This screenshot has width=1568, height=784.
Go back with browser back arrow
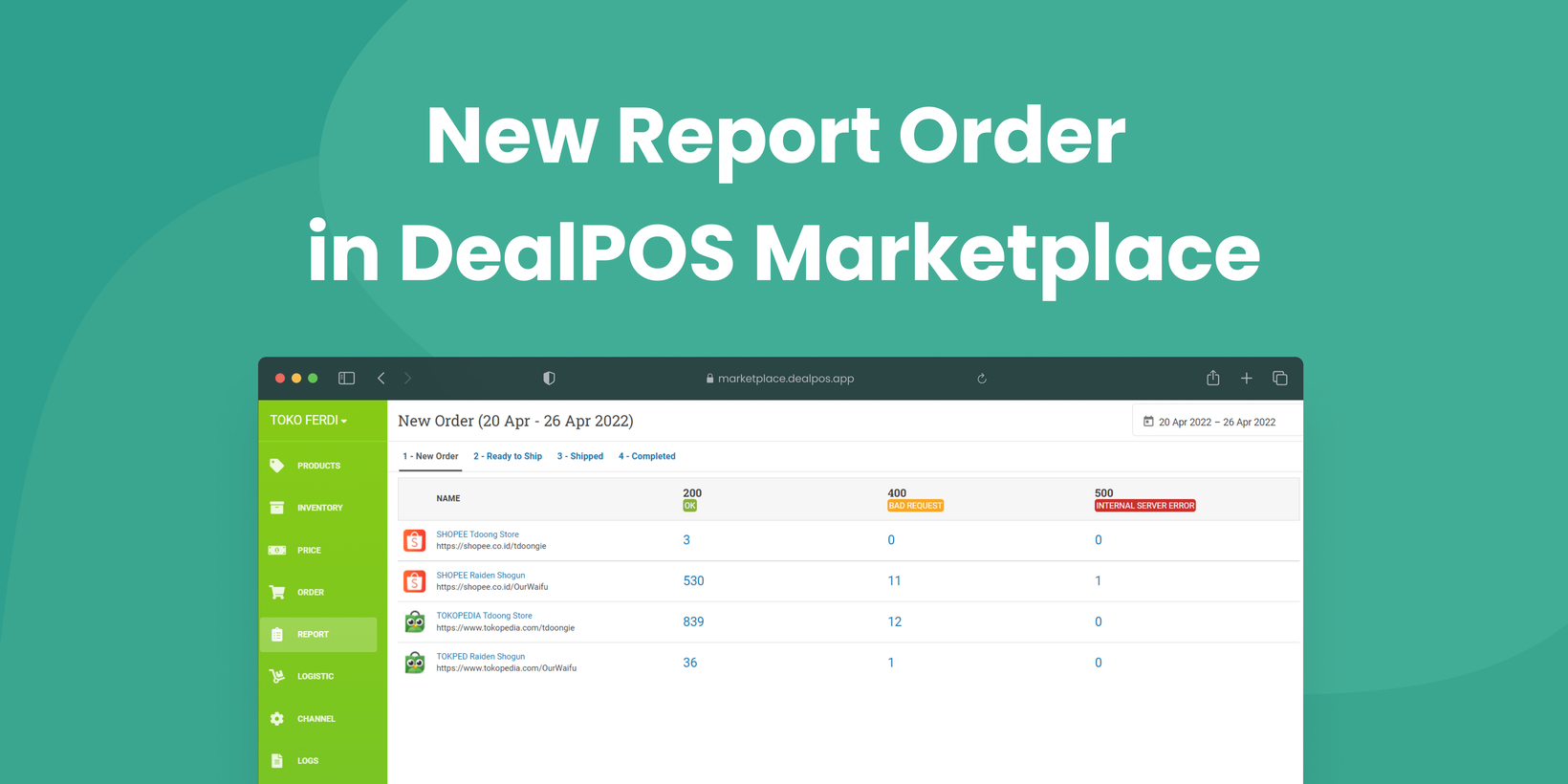(x=381, y=379)
